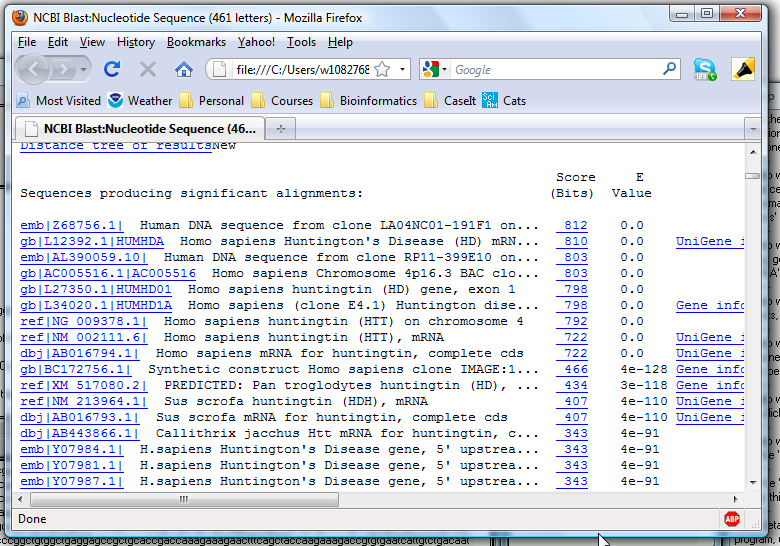This screenshot has height=546, width=780.
Task: Jump to alignment with score 466
Action: click(572, 369)
